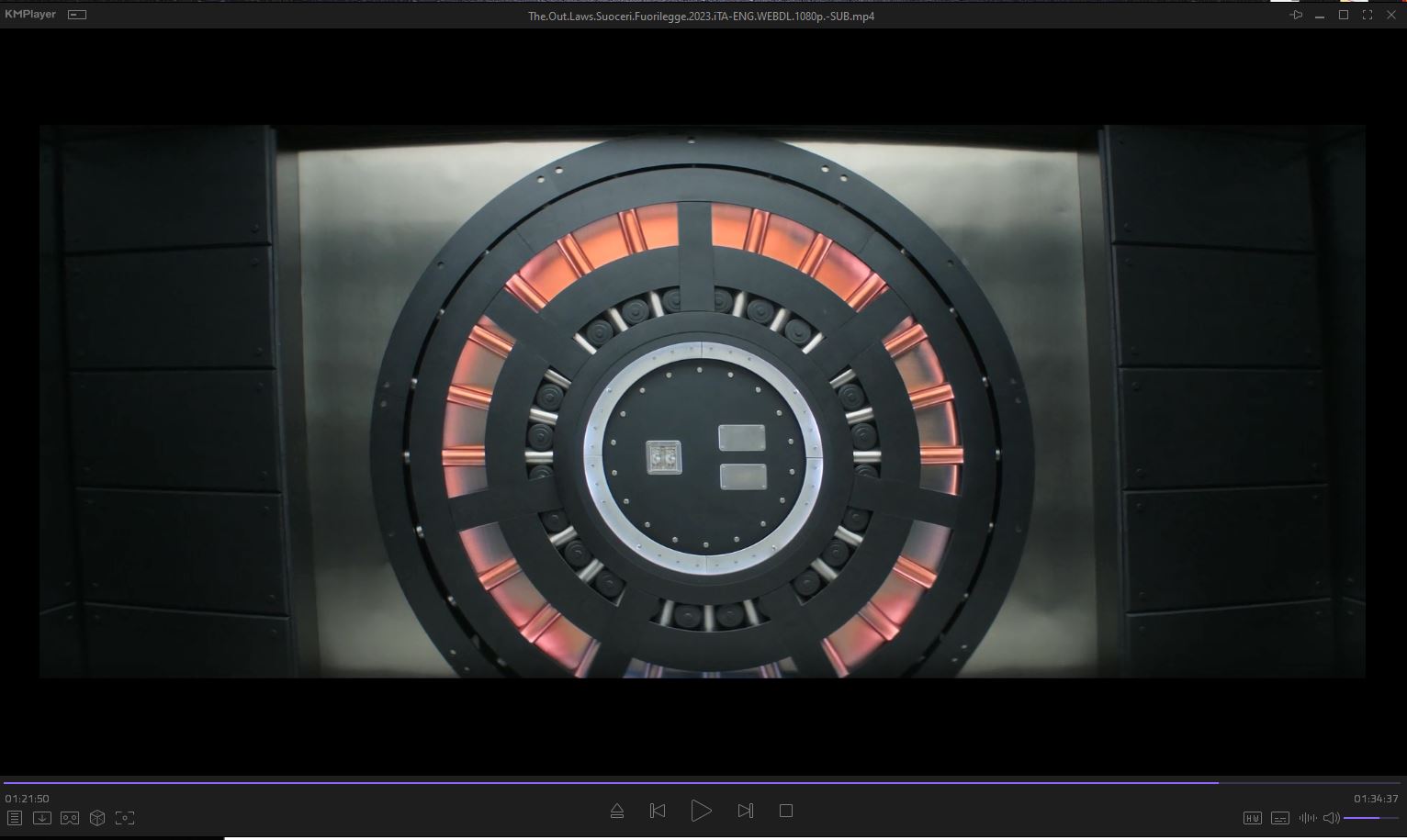Mute the speaker volume
Screen dimensions: 1407x840
1330,818
